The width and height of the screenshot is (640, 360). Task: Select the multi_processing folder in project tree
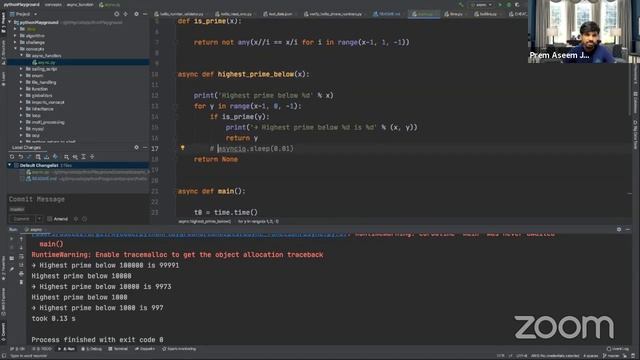(x=48, y=122)
